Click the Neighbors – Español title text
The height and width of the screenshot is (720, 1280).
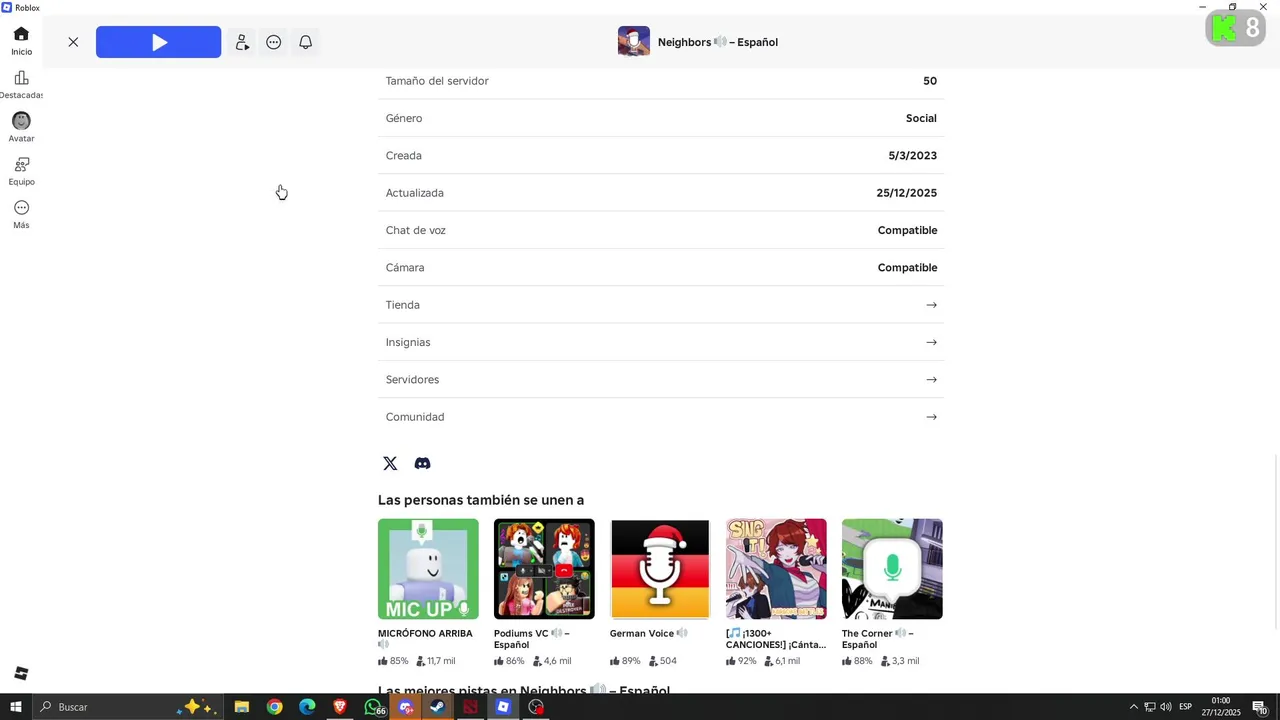718,42
